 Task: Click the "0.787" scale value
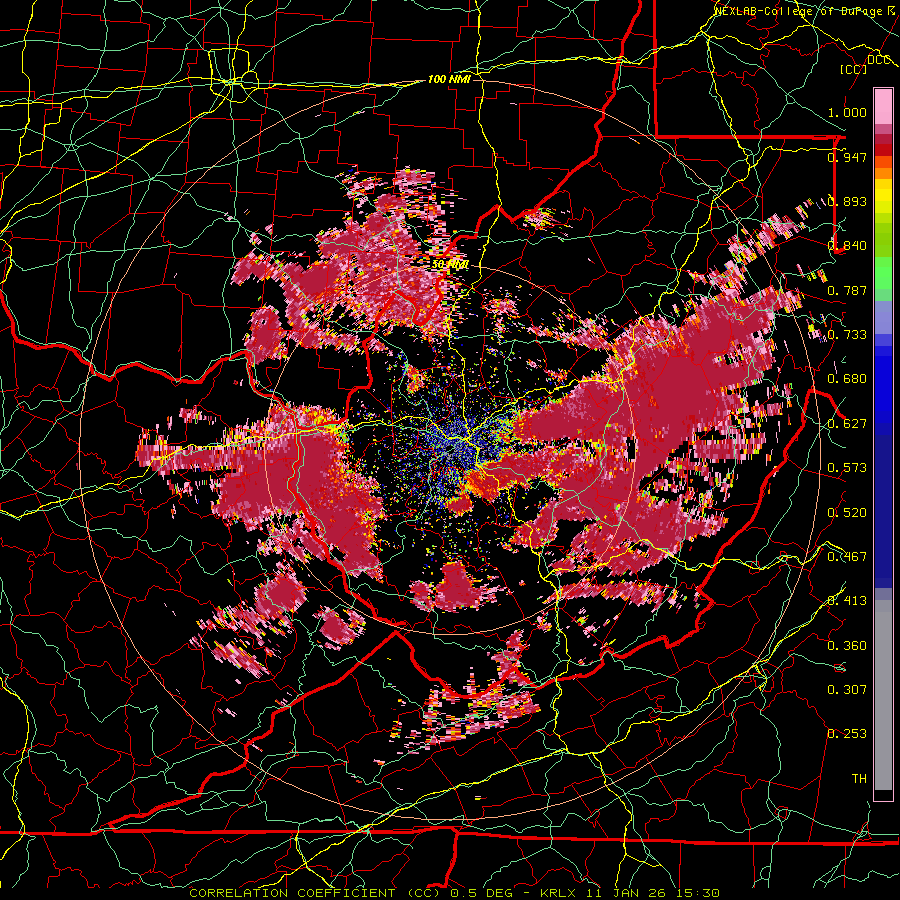pos(847,290)
